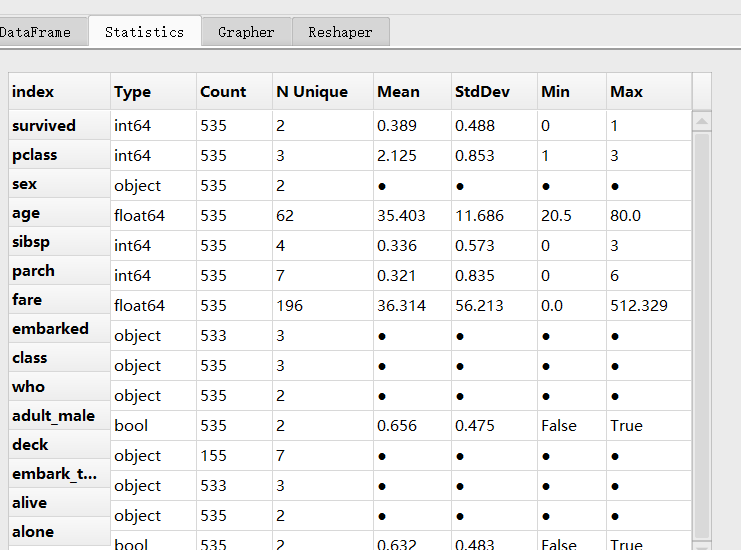This screenshot has height=550, width=741.
Task: Click the count cell showing 155
Action: click(x=234, y=455)
